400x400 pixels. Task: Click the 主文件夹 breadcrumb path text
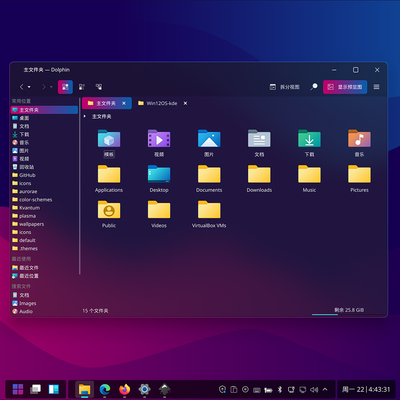102,116
